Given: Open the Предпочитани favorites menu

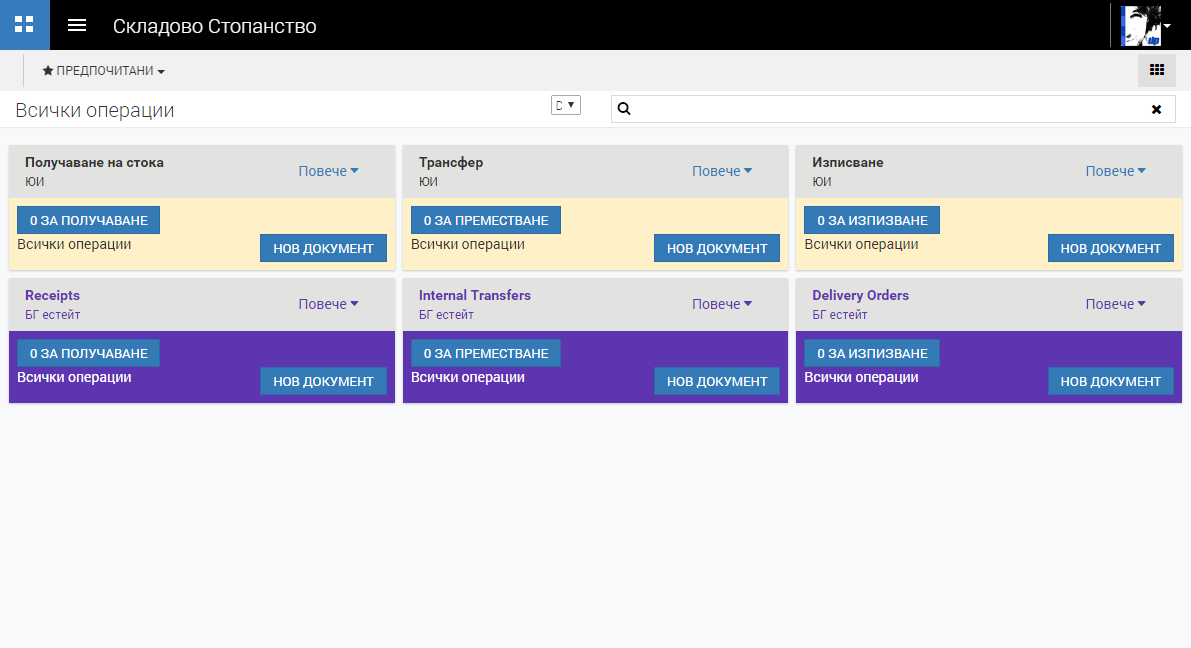Looking at the screenshot, I should (103, 71).
